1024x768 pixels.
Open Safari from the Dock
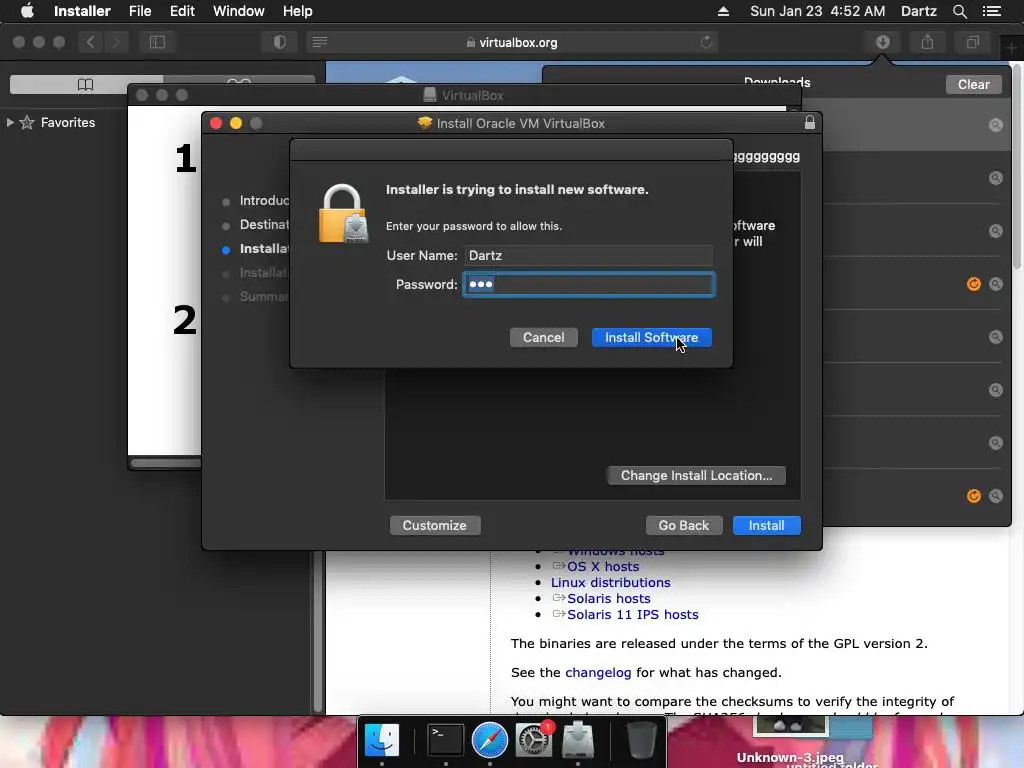489,741
